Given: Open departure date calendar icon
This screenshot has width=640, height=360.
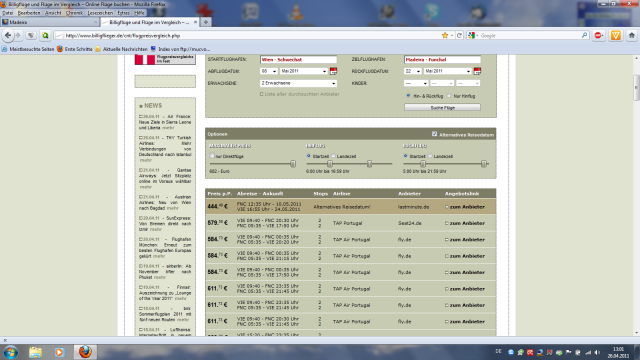Looking at the screenshot, I should coord(333,71).
